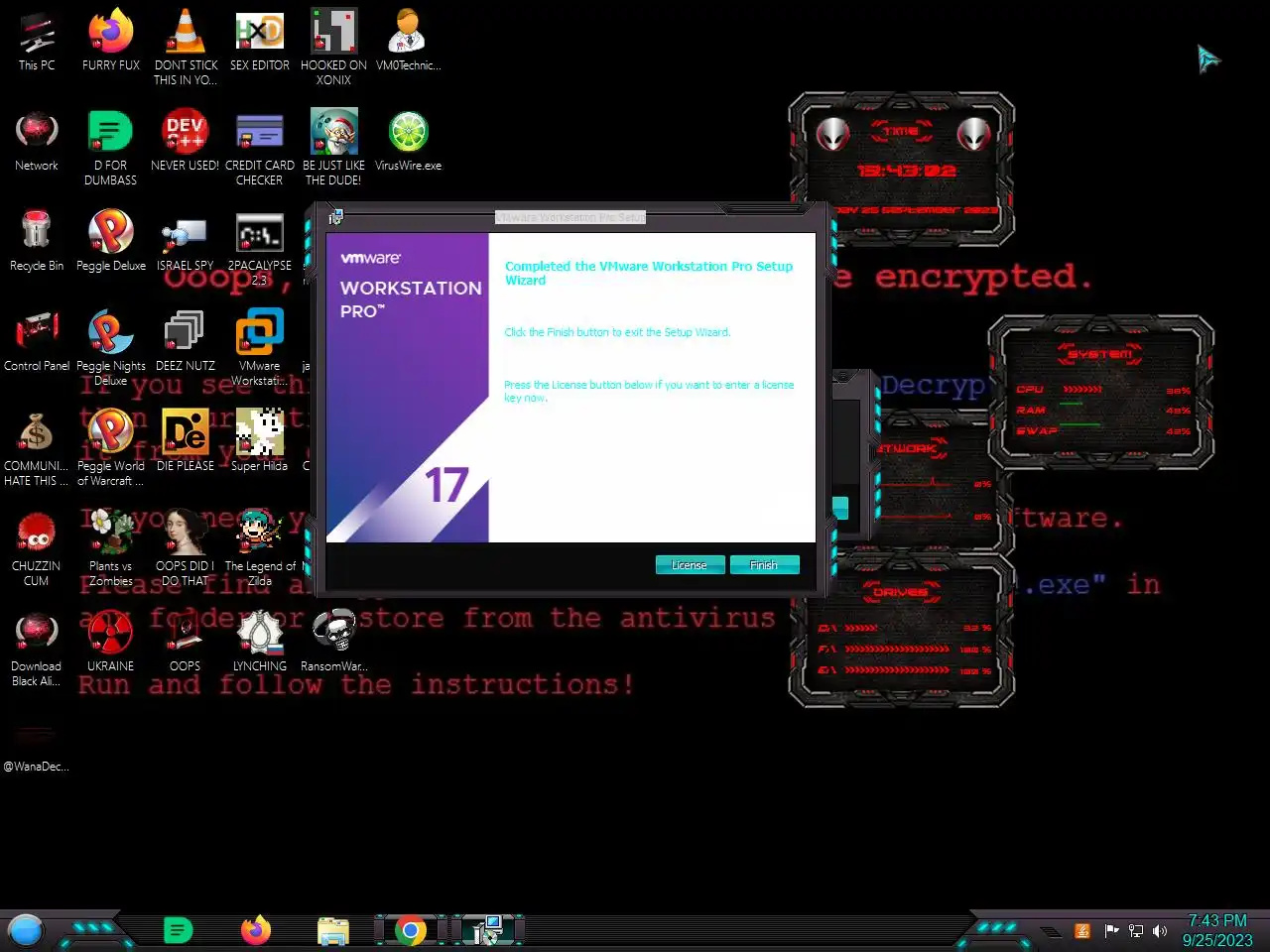Select the Super Hilda desktop shortcut

260,441
